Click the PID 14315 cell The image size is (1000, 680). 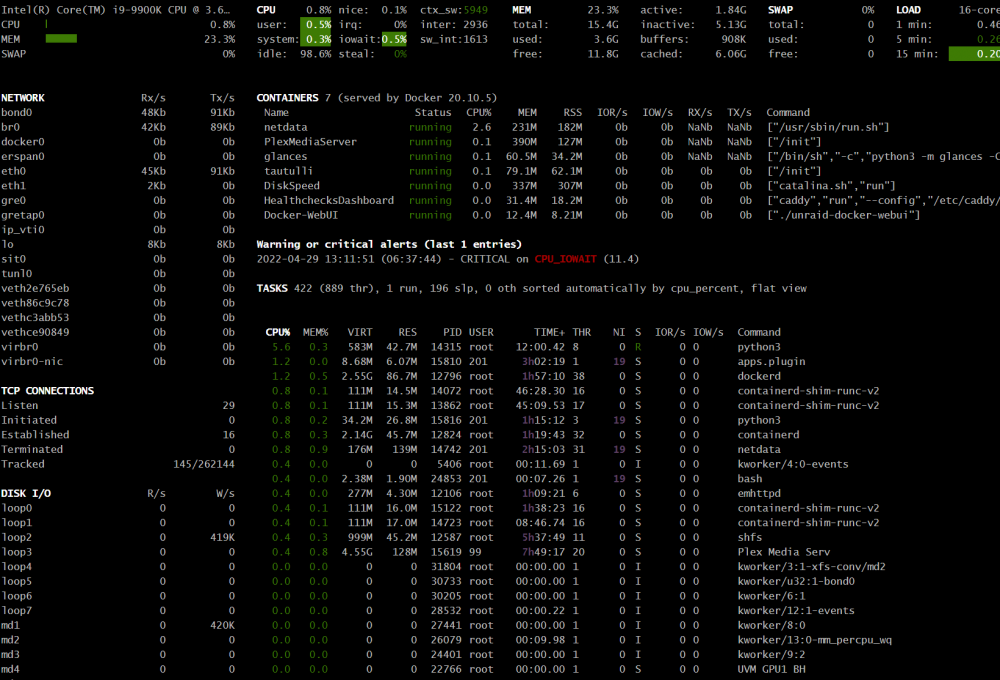tap(446, 346)
